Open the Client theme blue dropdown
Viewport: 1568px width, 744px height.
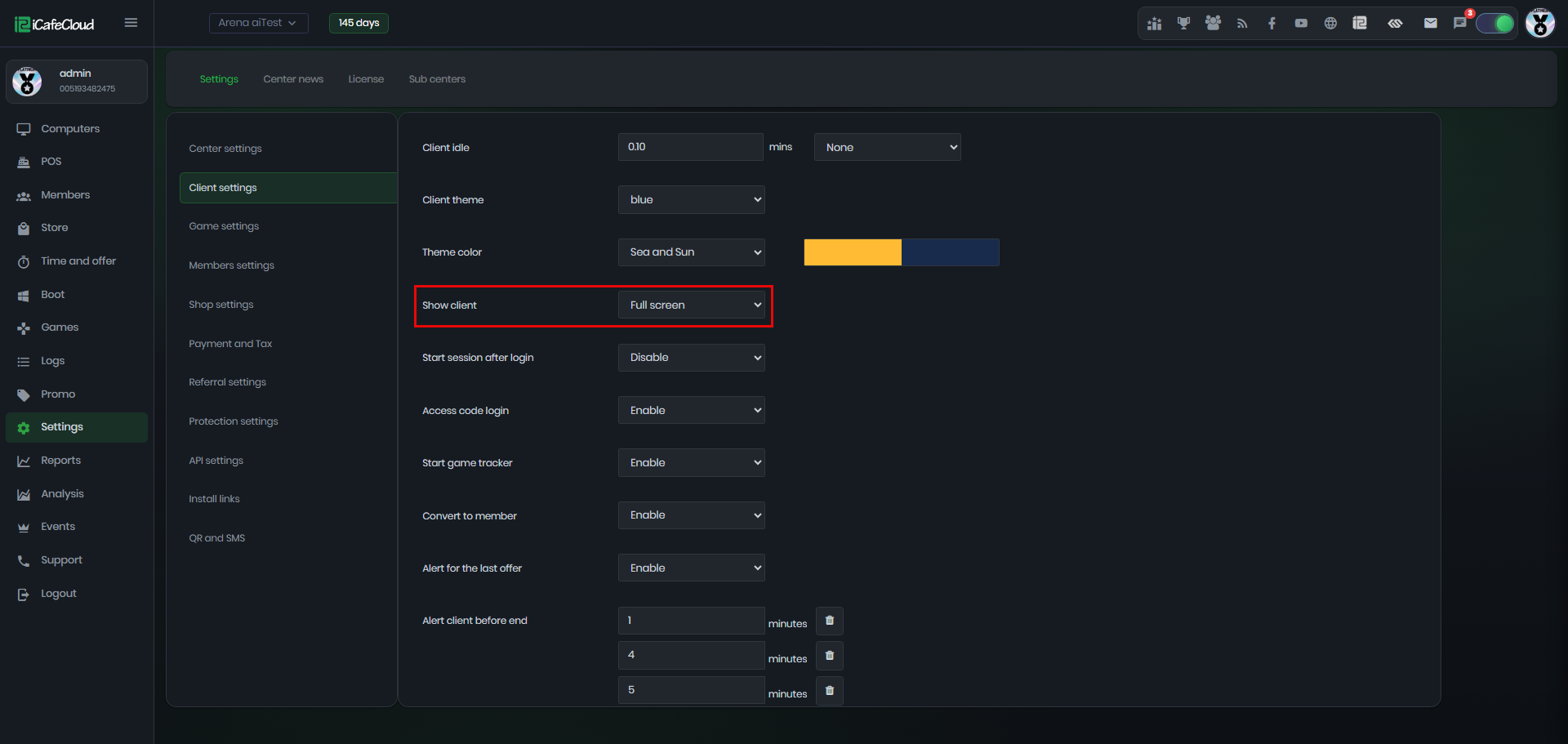(691, 199)
